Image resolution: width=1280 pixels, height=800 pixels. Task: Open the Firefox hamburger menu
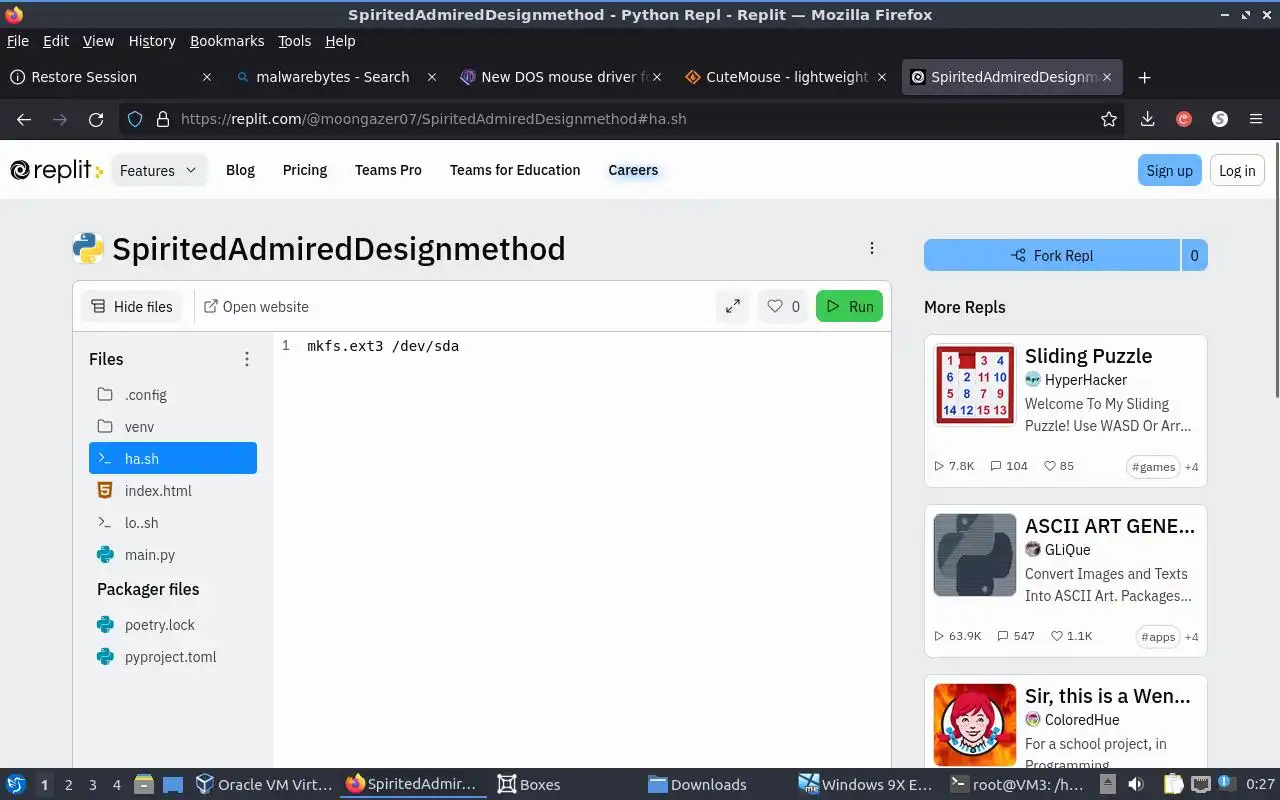coord(1256,119)
